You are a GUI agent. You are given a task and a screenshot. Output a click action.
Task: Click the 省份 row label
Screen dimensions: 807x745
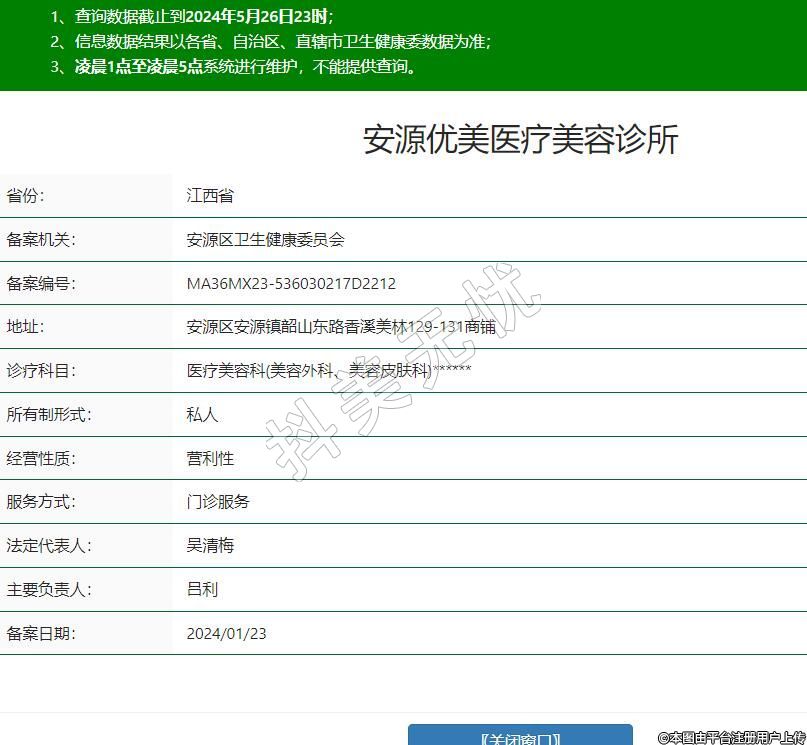click(26, 196)
